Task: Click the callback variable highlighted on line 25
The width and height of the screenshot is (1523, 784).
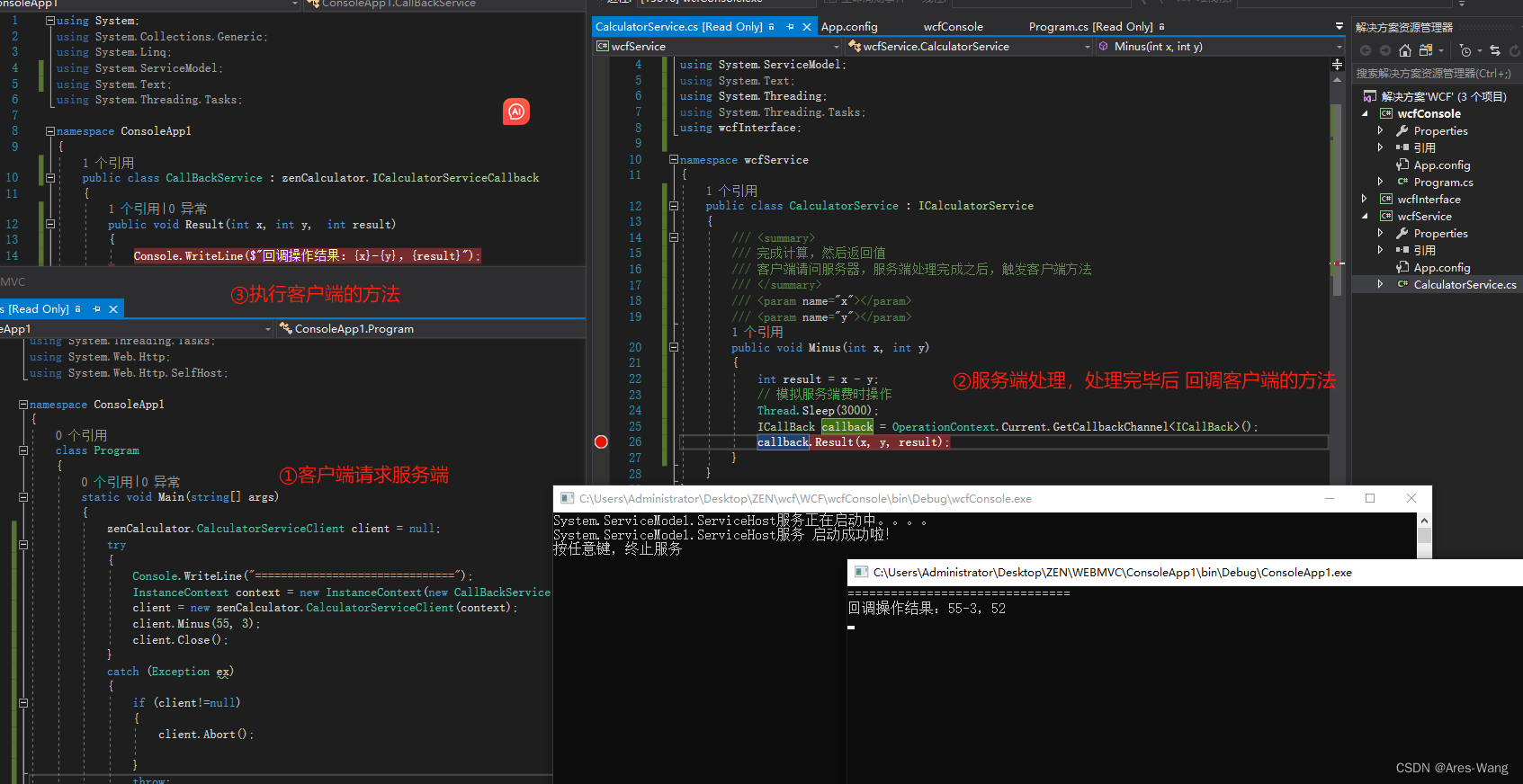Action: tap(847, 426)
